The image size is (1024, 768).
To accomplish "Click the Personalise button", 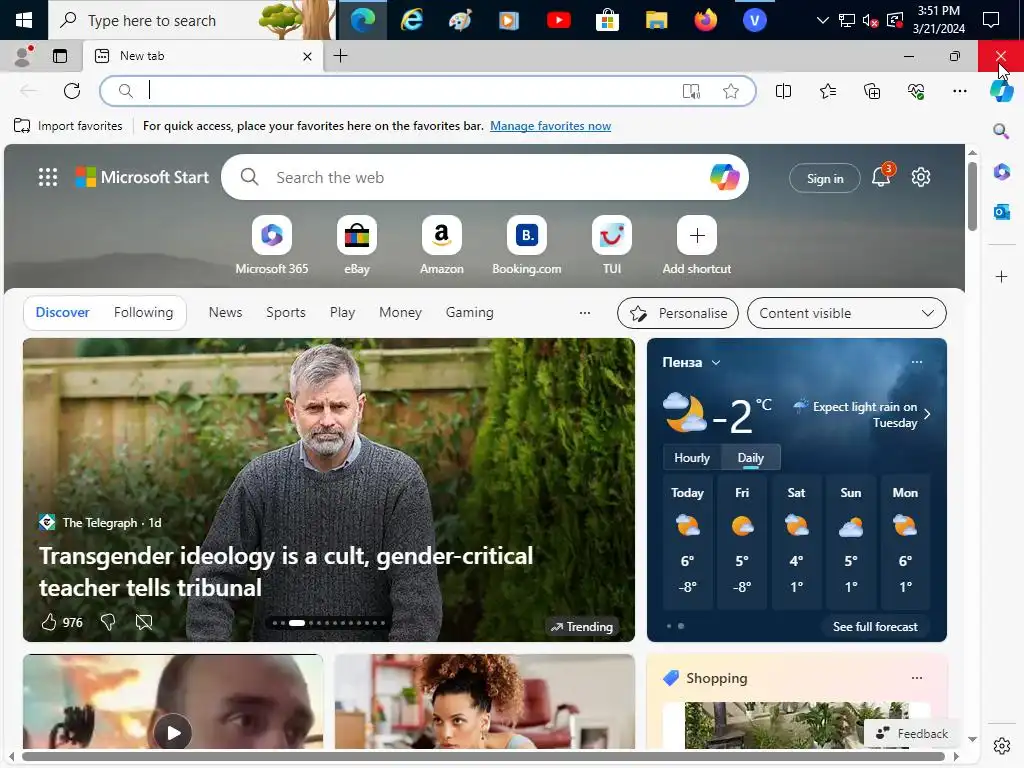I will pyautogui.click(x=678, y=313).
